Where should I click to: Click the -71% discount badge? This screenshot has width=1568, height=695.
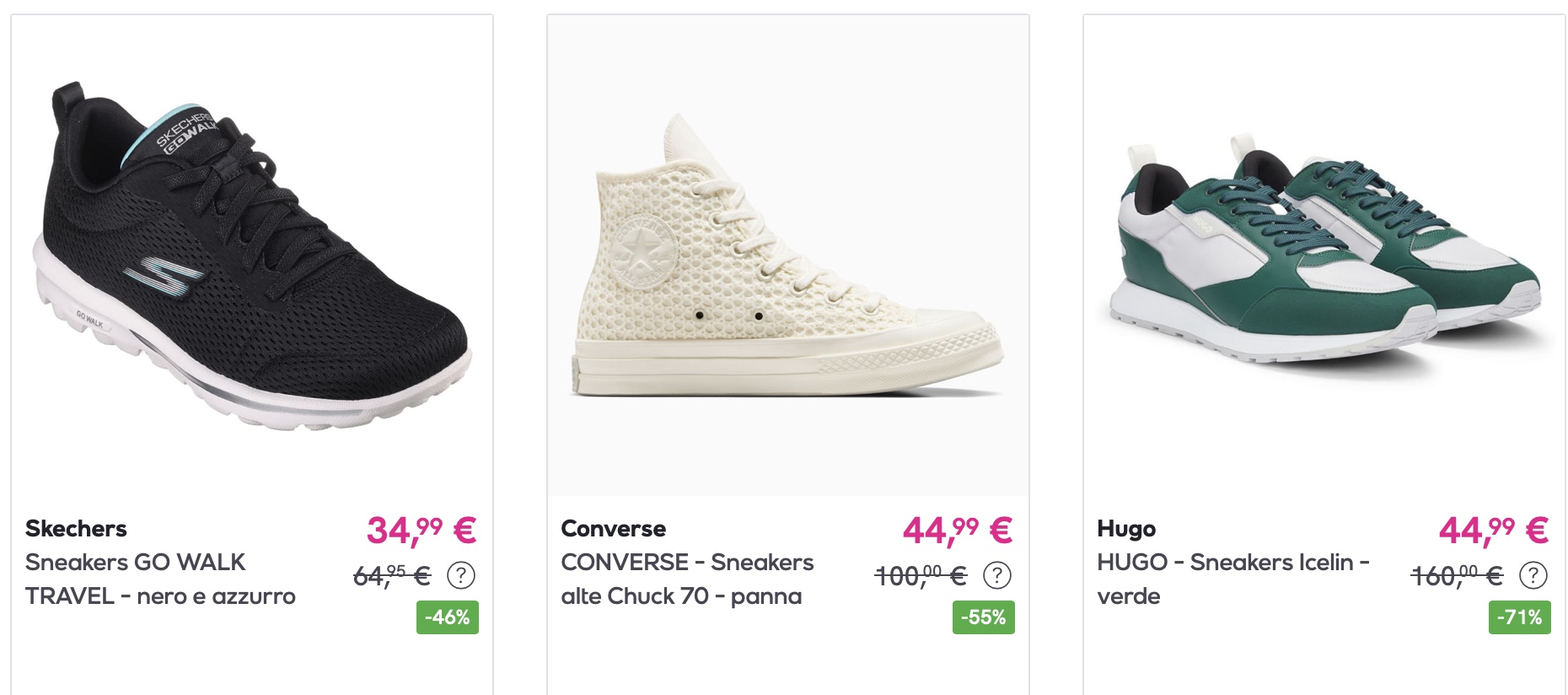point(1520,617)
